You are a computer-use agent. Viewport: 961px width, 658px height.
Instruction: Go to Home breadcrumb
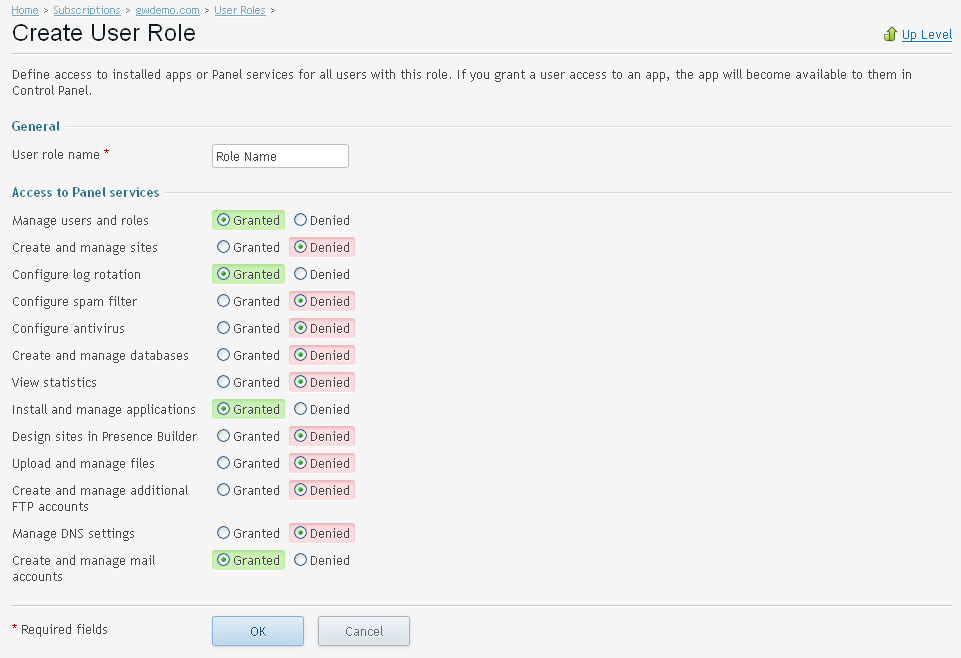tap(25, 10)
